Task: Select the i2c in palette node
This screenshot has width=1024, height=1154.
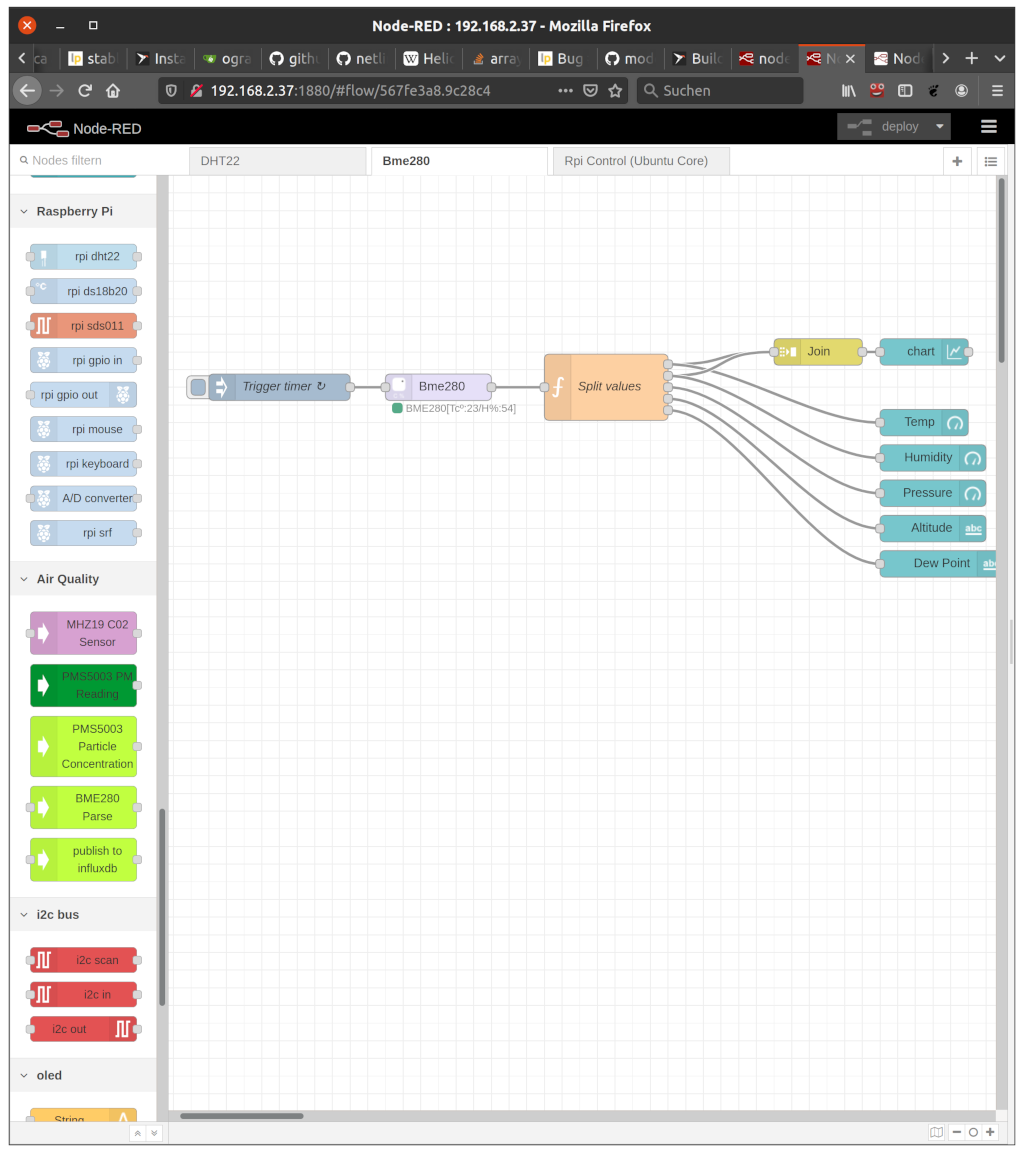Action: coord(83,994)
